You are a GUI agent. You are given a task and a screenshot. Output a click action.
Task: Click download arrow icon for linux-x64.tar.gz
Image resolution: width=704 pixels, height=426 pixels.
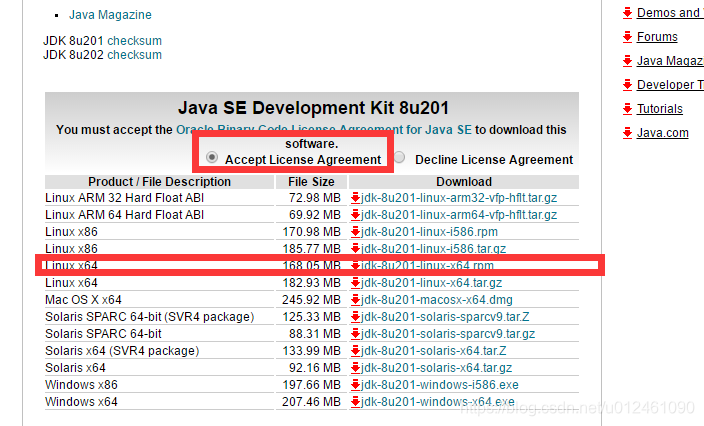pyautogui.click(x=355, y=283)
